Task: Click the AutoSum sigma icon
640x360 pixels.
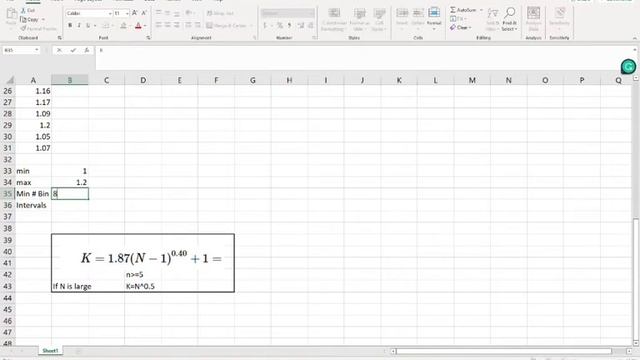Action: point(453,10)
